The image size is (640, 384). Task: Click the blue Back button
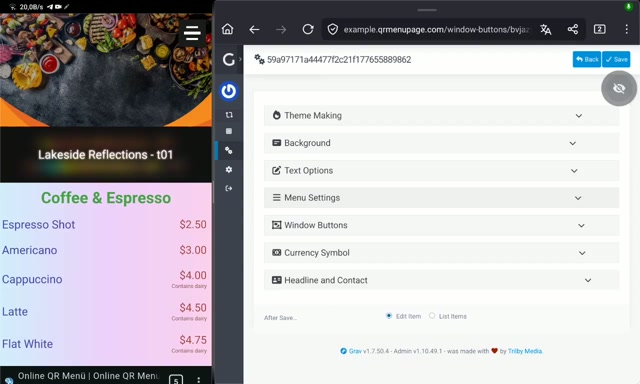[587, 60]
